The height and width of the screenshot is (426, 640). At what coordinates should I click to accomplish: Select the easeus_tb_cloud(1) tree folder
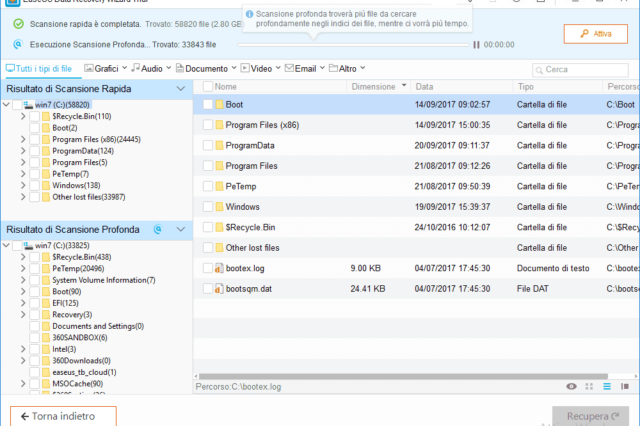point(84,372)
